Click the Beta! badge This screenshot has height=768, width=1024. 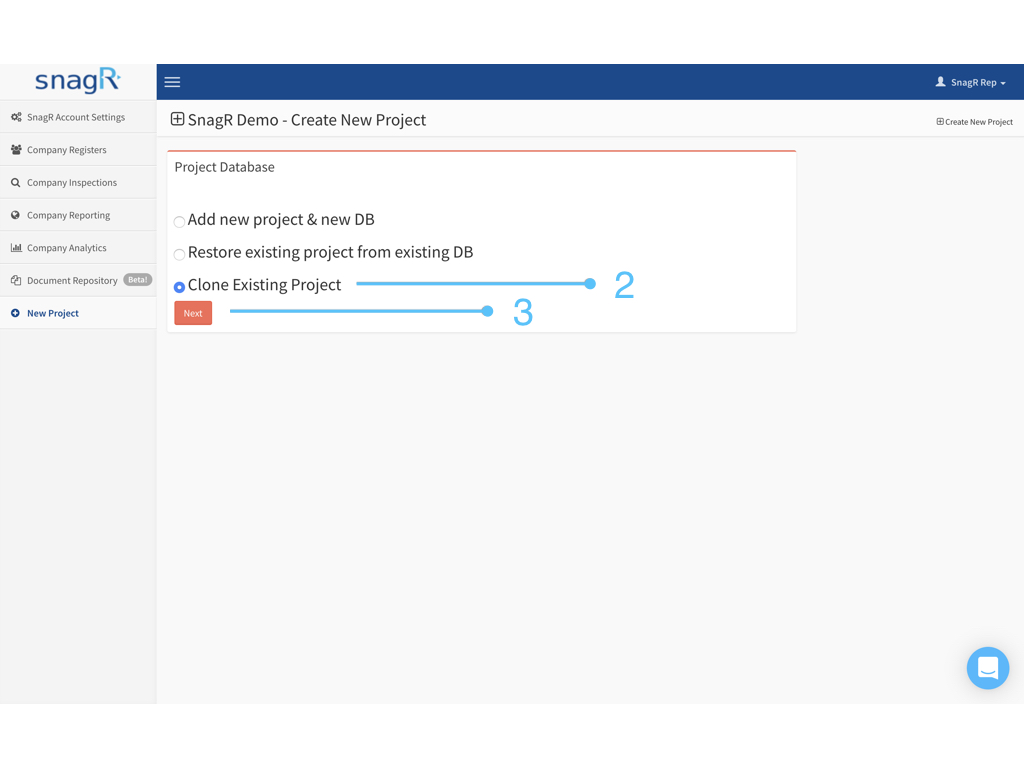pyautogui.click(x=138, y=280)
